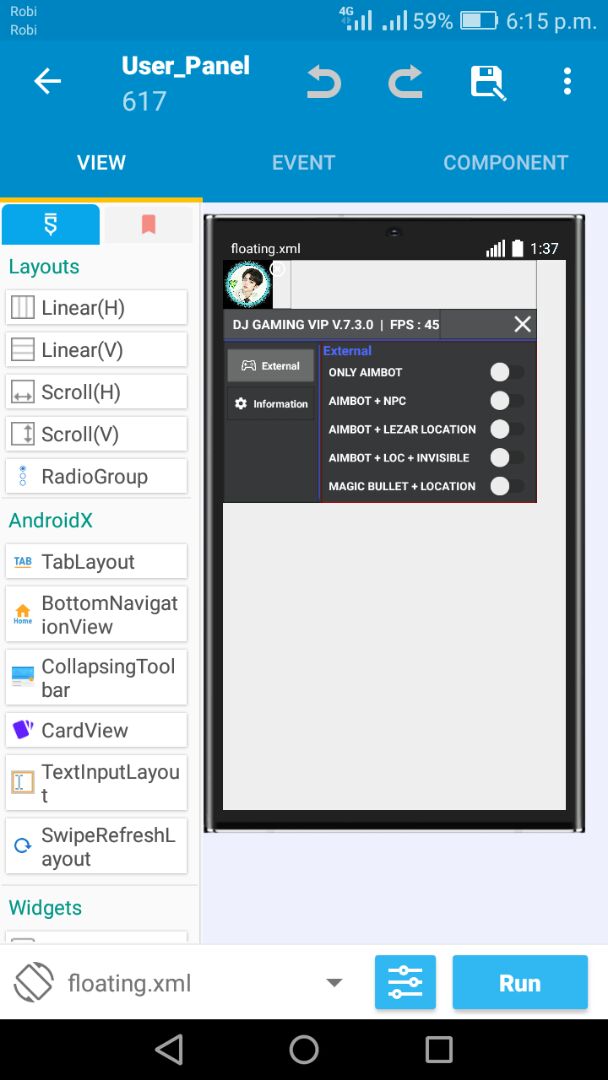The height and width of the screenshot is (1080, 608).
Task: Select External button in the preview panel
Action: [x=271, y=366]
